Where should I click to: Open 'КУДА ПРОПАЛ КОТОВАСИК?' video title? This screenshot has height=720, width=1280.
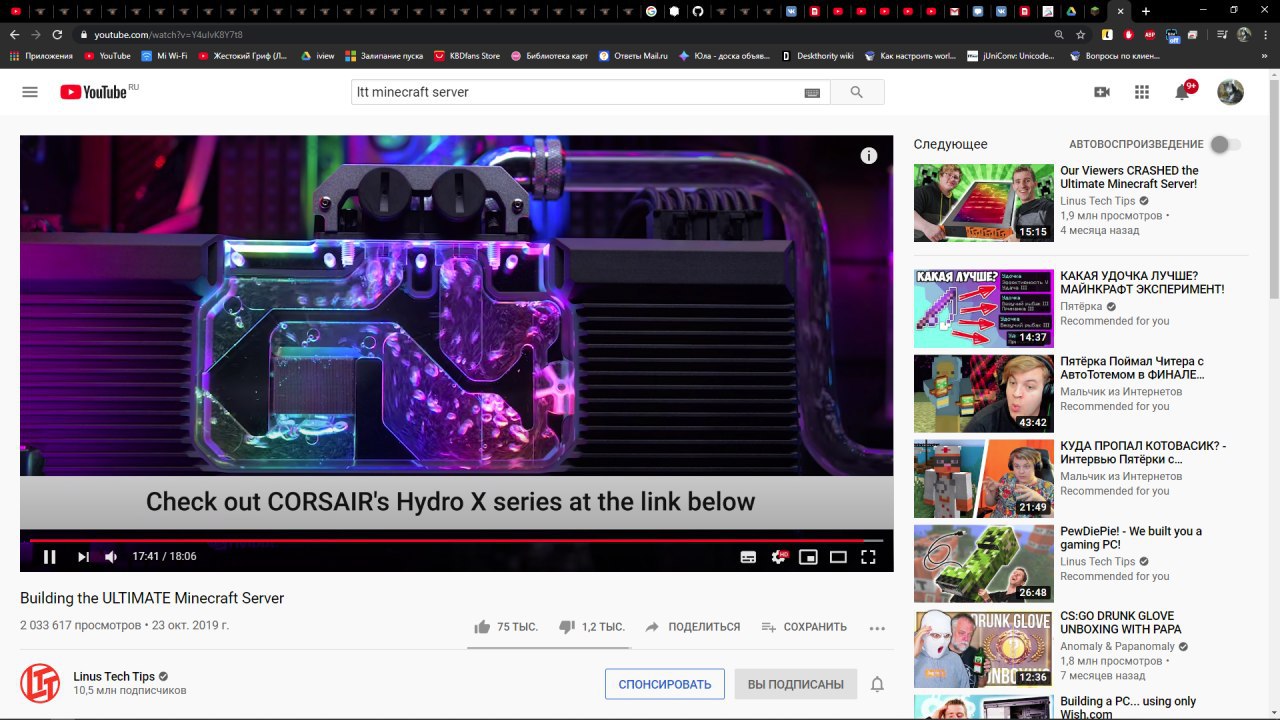tap(1143, 452)
